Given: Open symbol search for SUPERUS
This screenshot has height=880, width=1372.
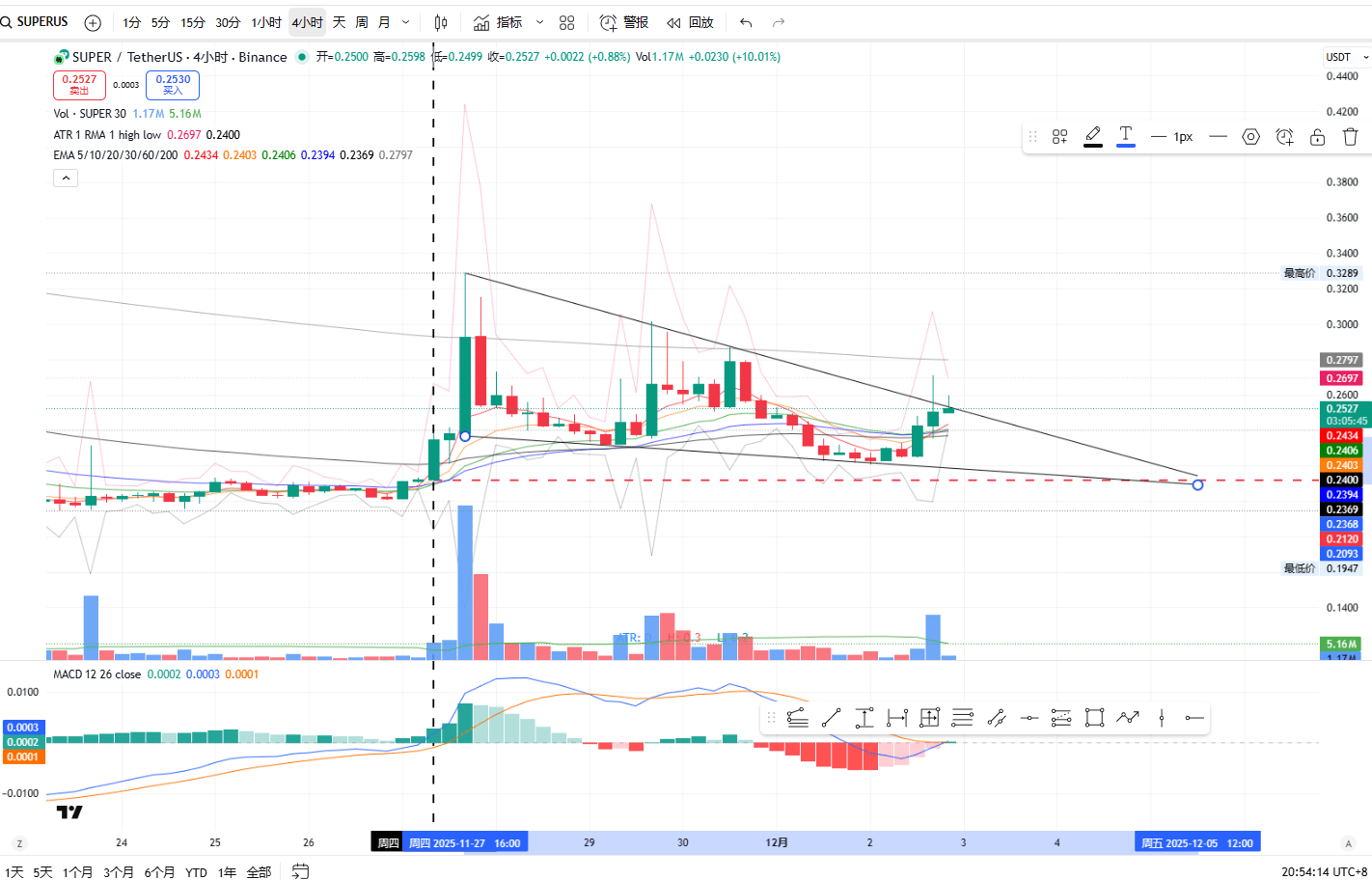Looking at the screenshot, I should coord(37,22).
